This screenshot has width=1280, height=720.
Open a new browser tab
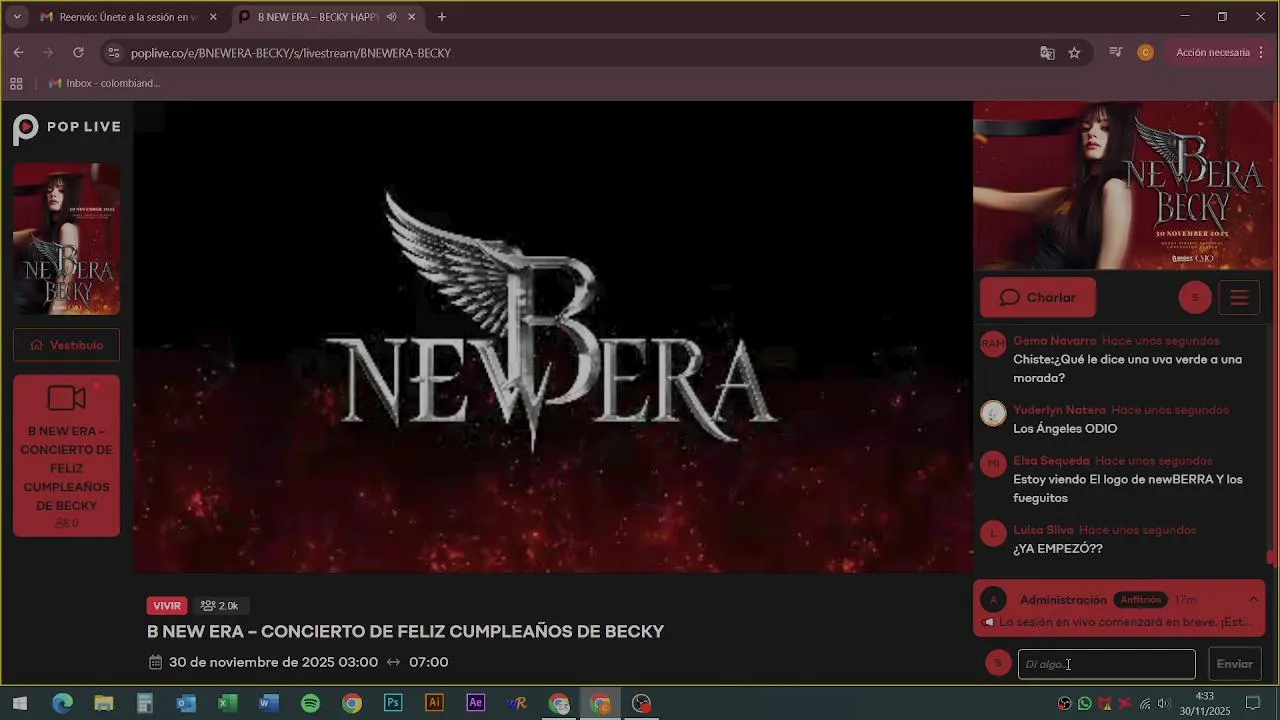(442, 17)
